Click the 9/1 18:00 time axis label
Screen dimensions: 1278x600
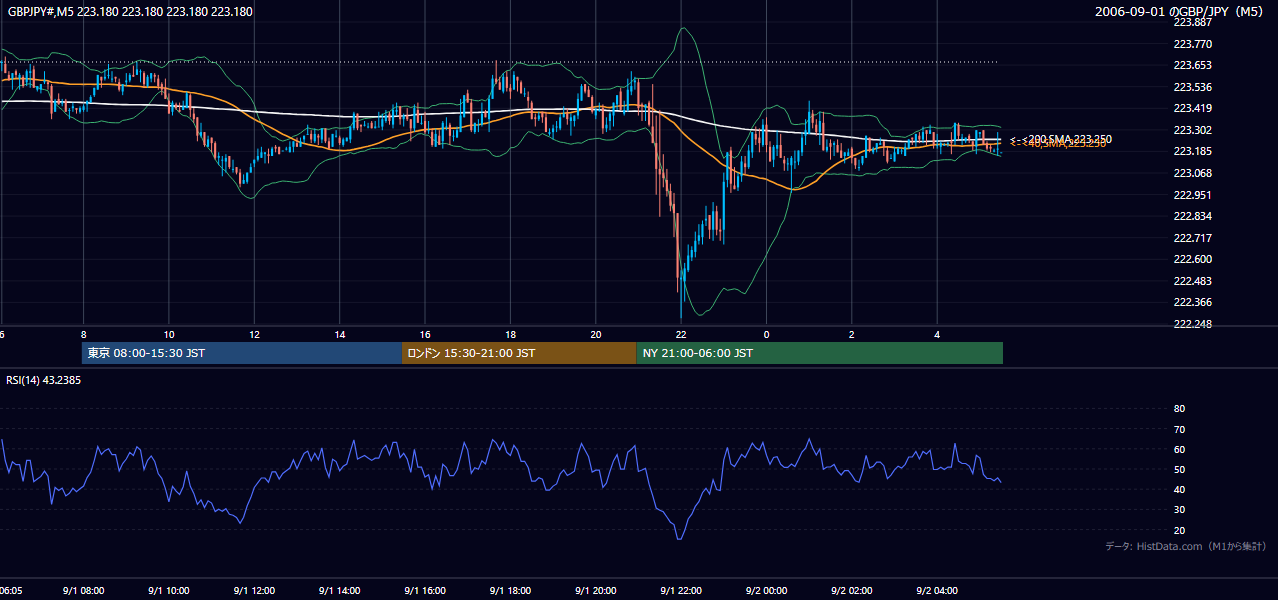510,591
